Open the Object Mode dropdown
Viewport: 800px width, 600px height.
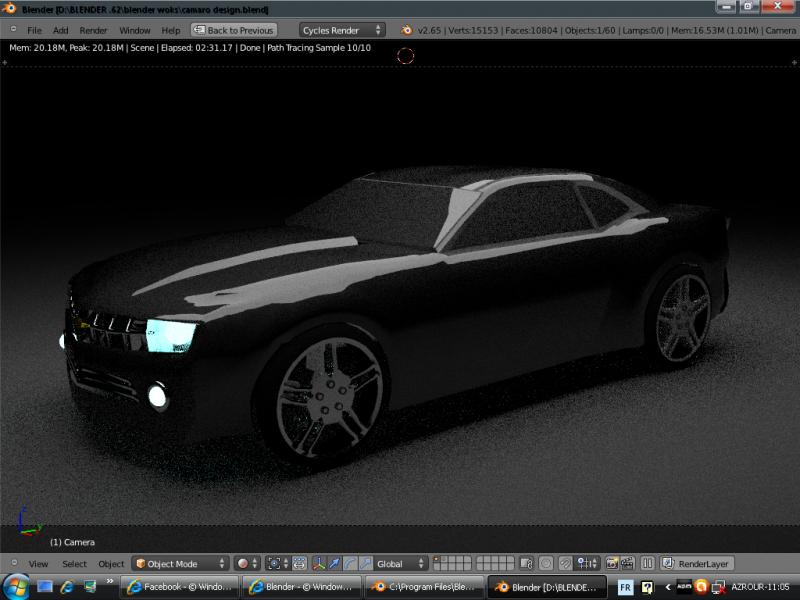point(181,563)
